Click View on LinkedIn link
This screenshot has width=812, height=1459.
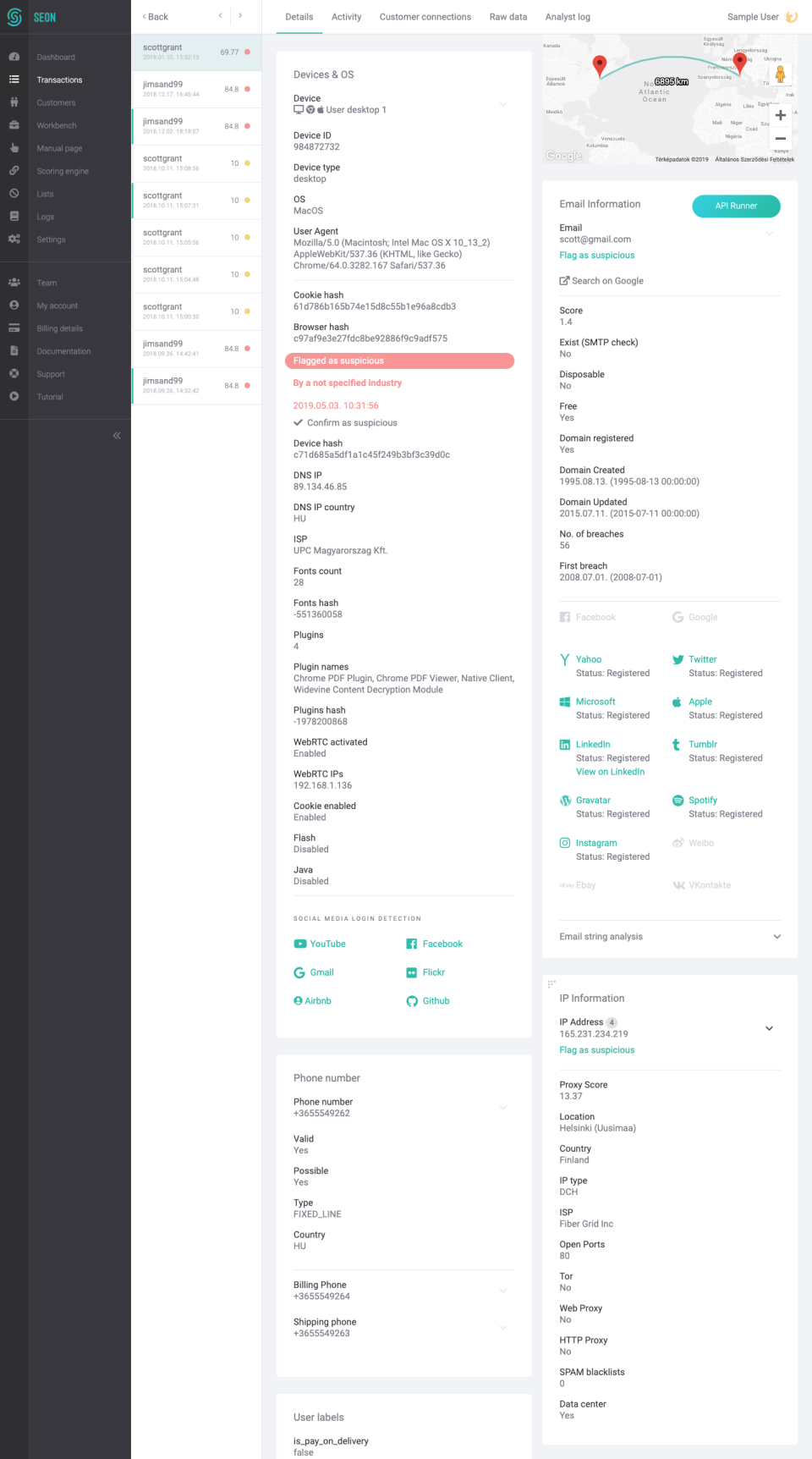pyautogui.click(x=610, y=772)
